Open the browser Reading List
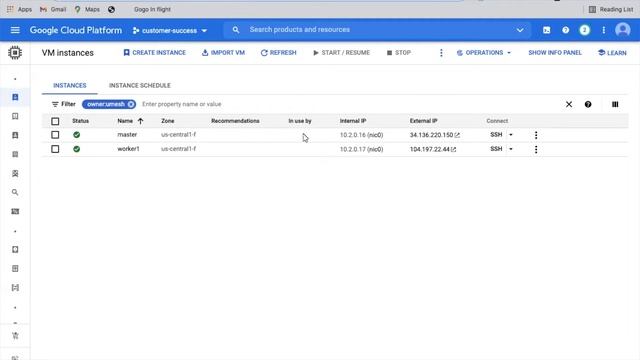The height and width of the screenshot is (360, 640). 611,9
